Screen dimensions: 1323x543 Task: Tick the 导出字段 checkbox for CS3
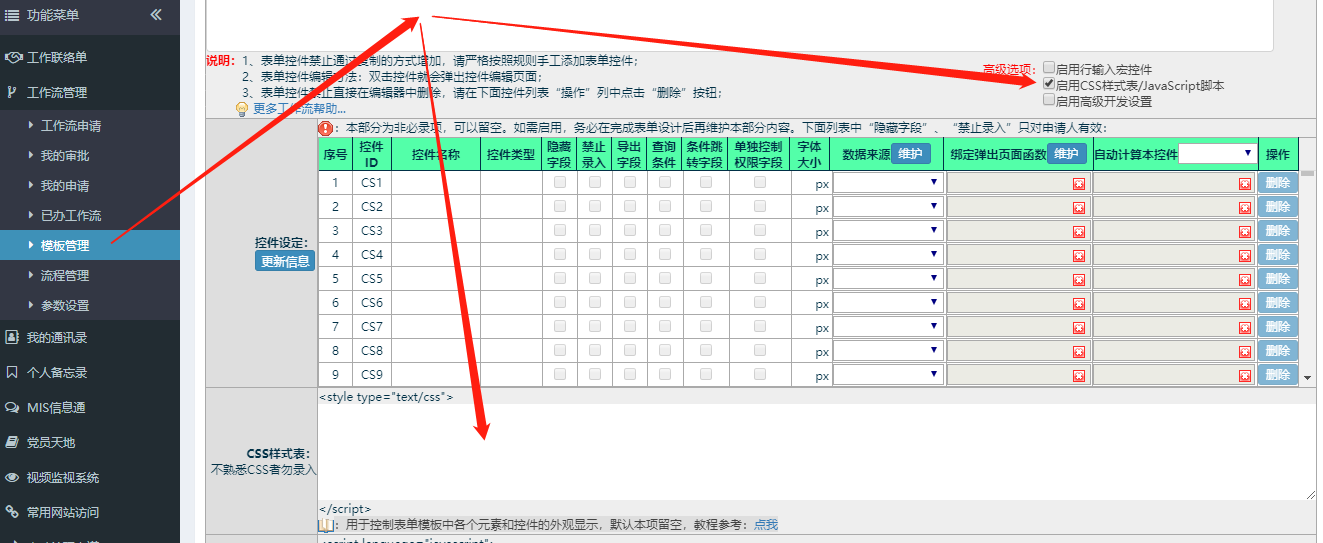click(630, 230)
